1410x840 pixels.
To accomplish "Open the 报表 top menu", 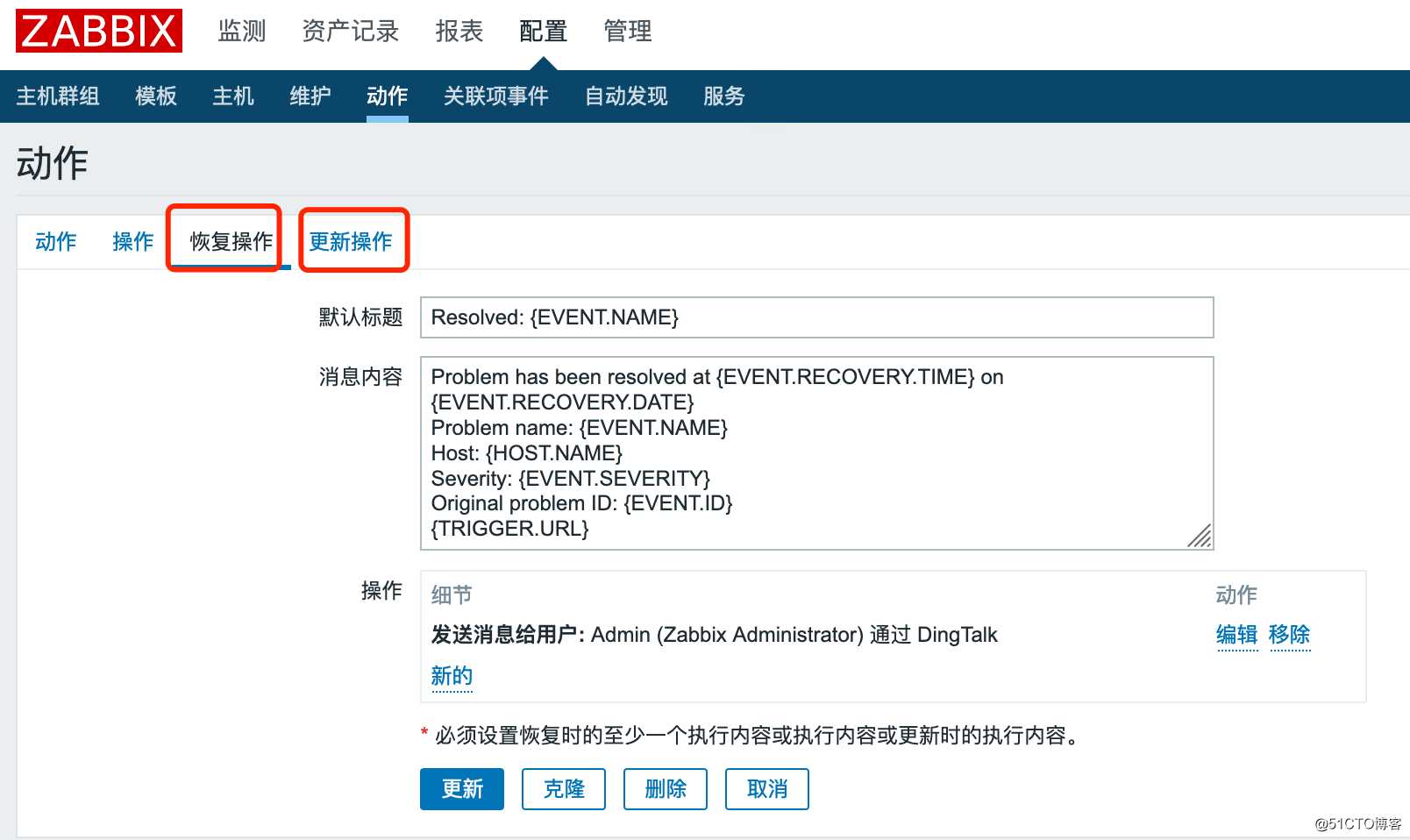I will (459, 32).
